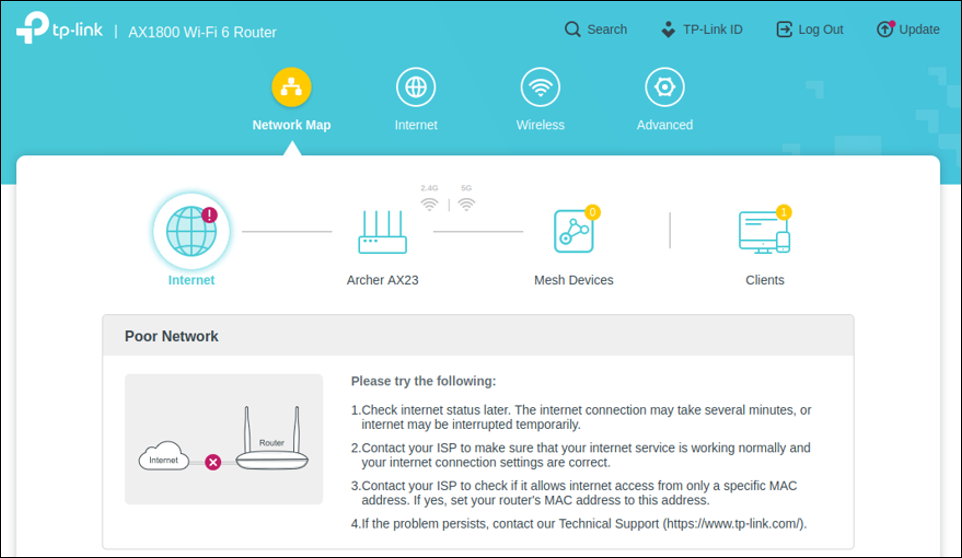Click the Mesh Devices count badge 0

tap(592, 212)
